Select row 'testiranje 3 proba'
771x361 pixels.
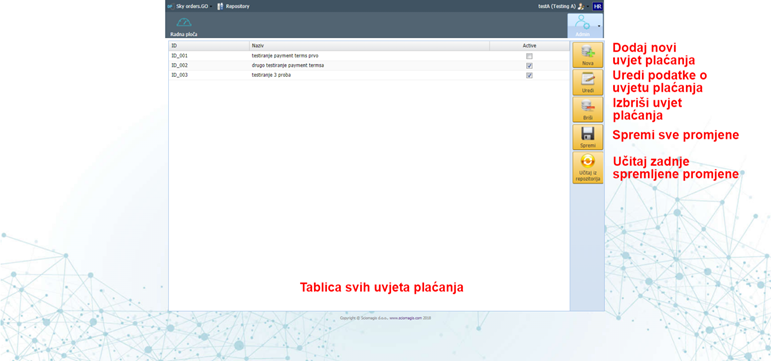tap(369, 75)
